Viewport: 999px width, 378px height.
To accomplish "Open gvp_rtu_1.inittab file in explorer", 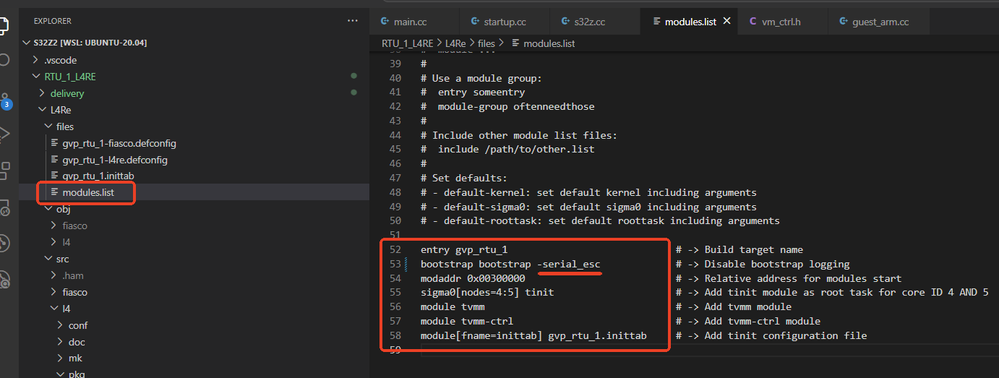I will coord(97,175).
